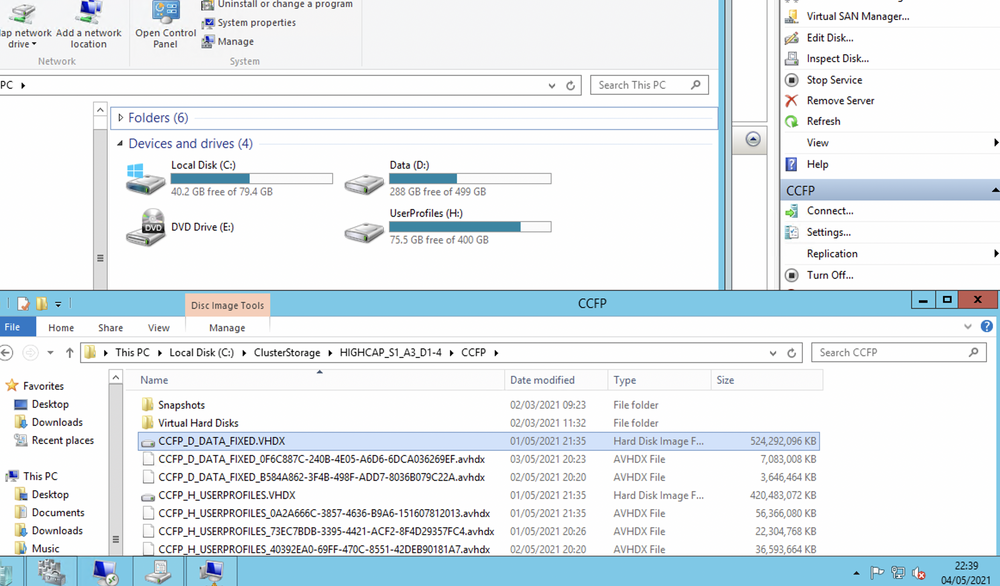
Task: Select the Local Disk (C:) drive icon
Action: pyautogui.click(x=145, y=179)
